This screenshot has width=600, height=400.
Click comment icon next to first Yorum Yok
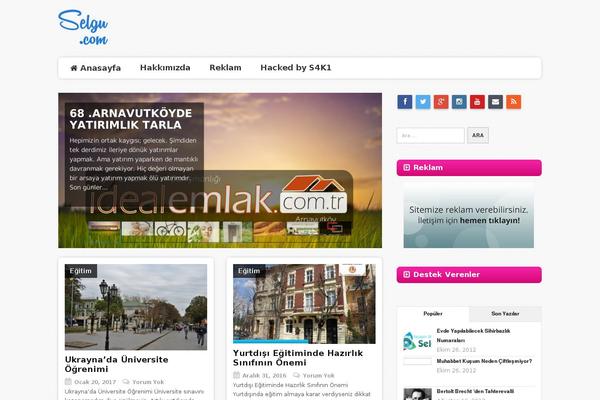point(126,382)
